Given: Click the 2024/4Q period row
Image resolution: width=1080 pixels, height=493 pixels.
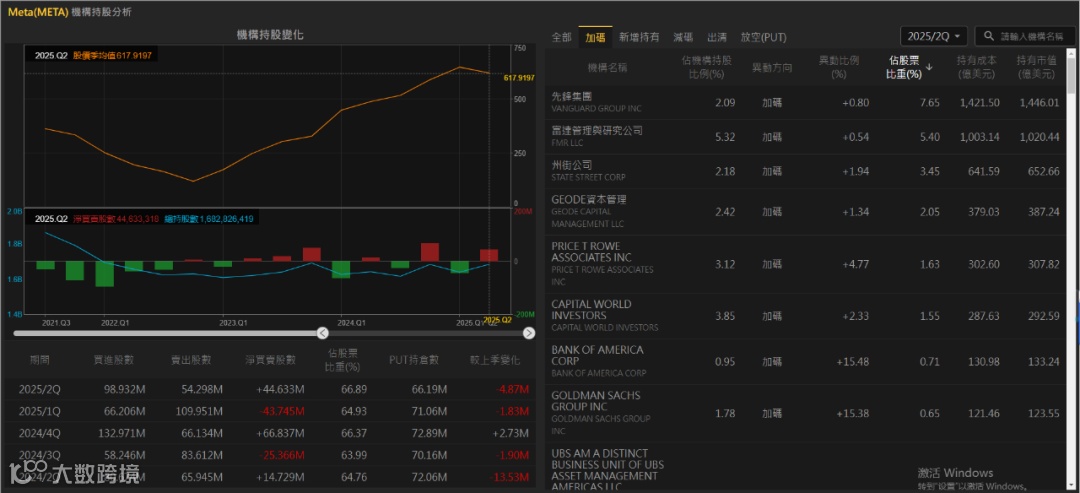Looking at the screenshot, I should [269, 433].
